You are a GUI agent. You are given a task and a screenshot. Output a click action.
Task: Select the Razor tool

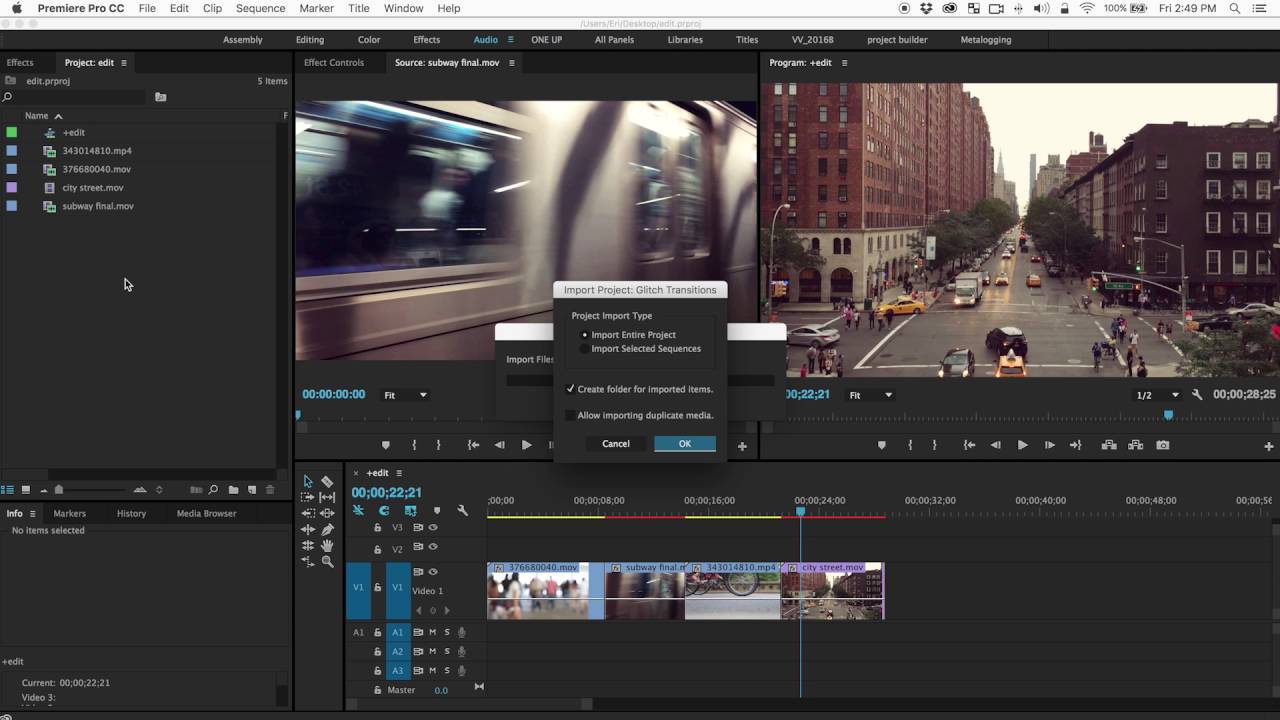coord(327,481)
